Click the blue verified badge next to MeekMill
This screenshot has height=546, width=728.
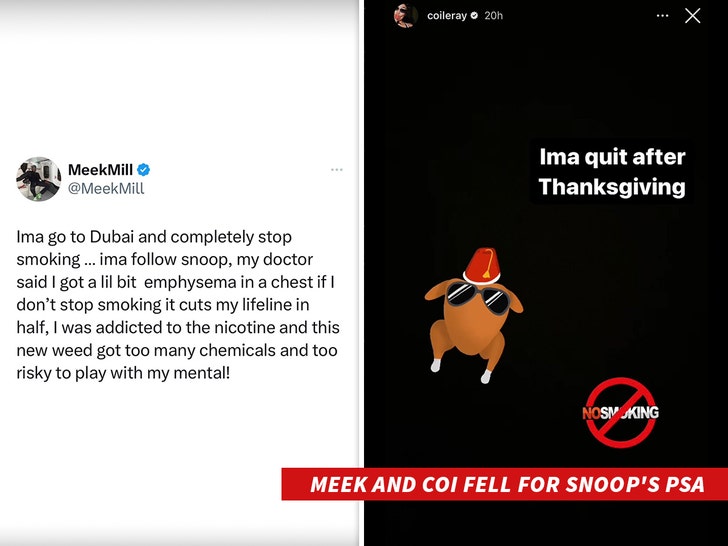(x=143, y=170)
